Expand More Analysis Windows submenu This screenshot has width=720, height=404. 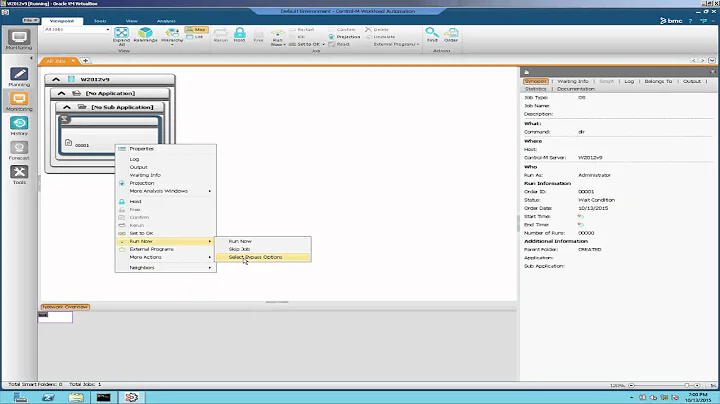pyautogui.click(x=166, y=191)
